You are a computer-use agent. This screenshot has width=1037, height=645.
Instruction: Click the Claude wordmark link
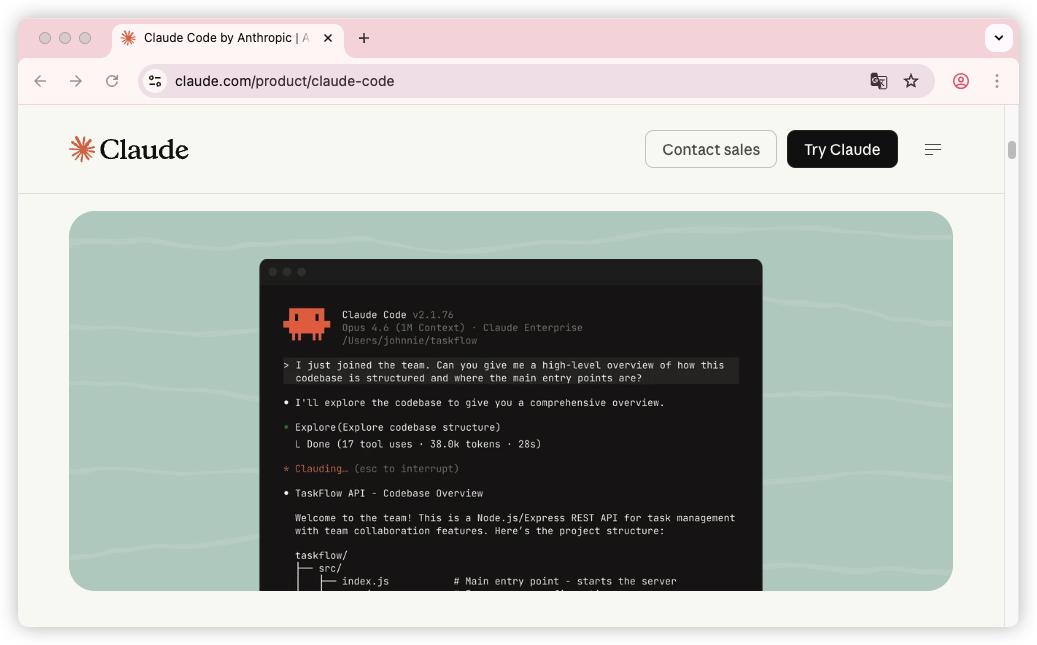(144, 149)
